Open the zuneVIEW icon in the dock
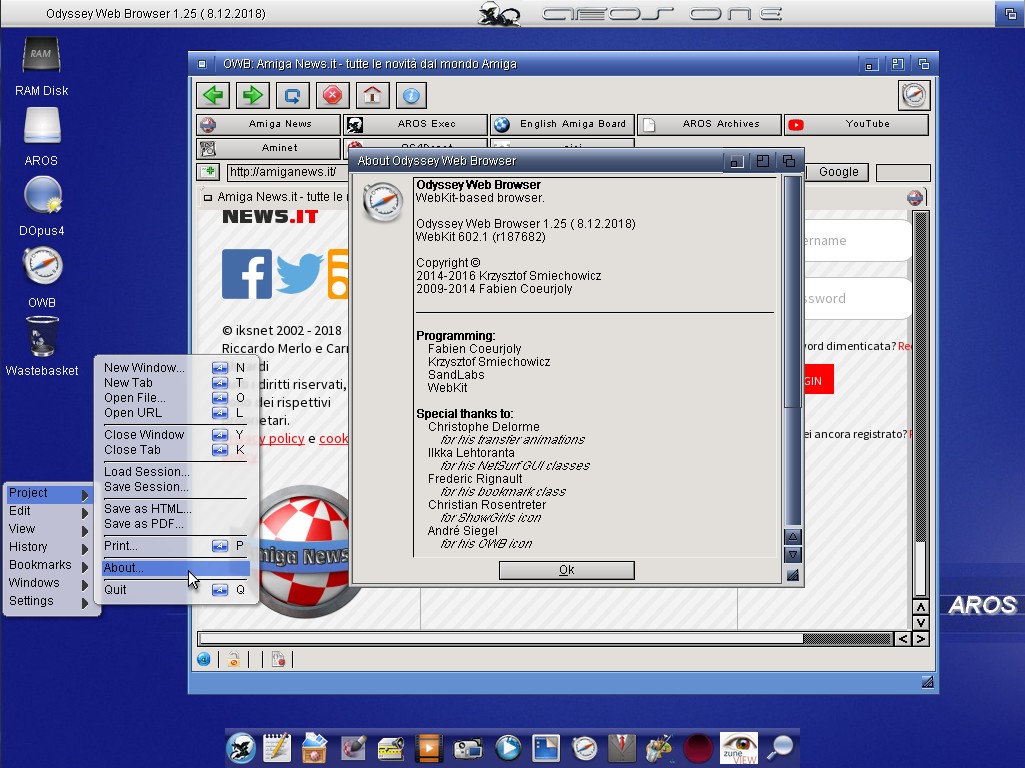This screenshot has width=1025, height=768. point(738,747)
